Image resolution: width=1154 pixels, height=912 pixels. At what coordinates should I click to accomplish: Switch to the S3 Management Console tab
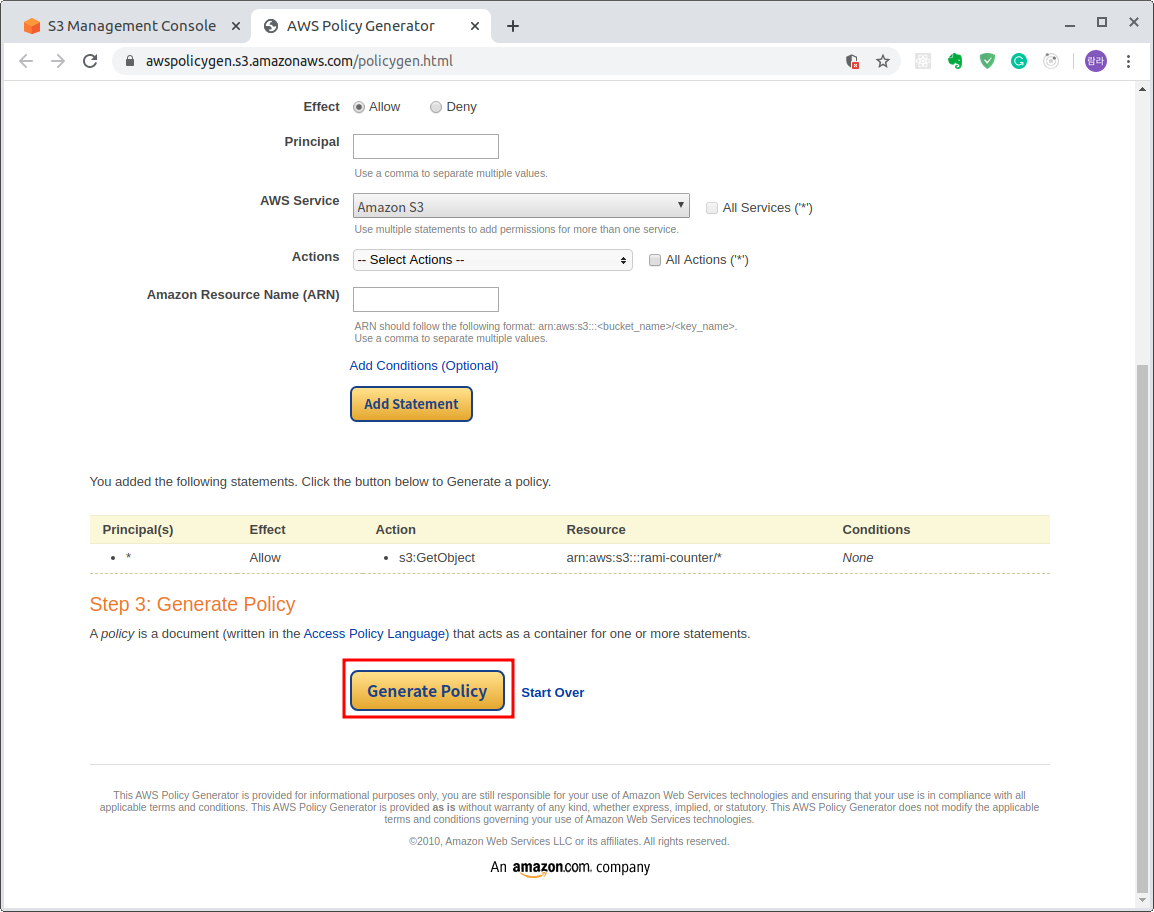pos(132,26)
